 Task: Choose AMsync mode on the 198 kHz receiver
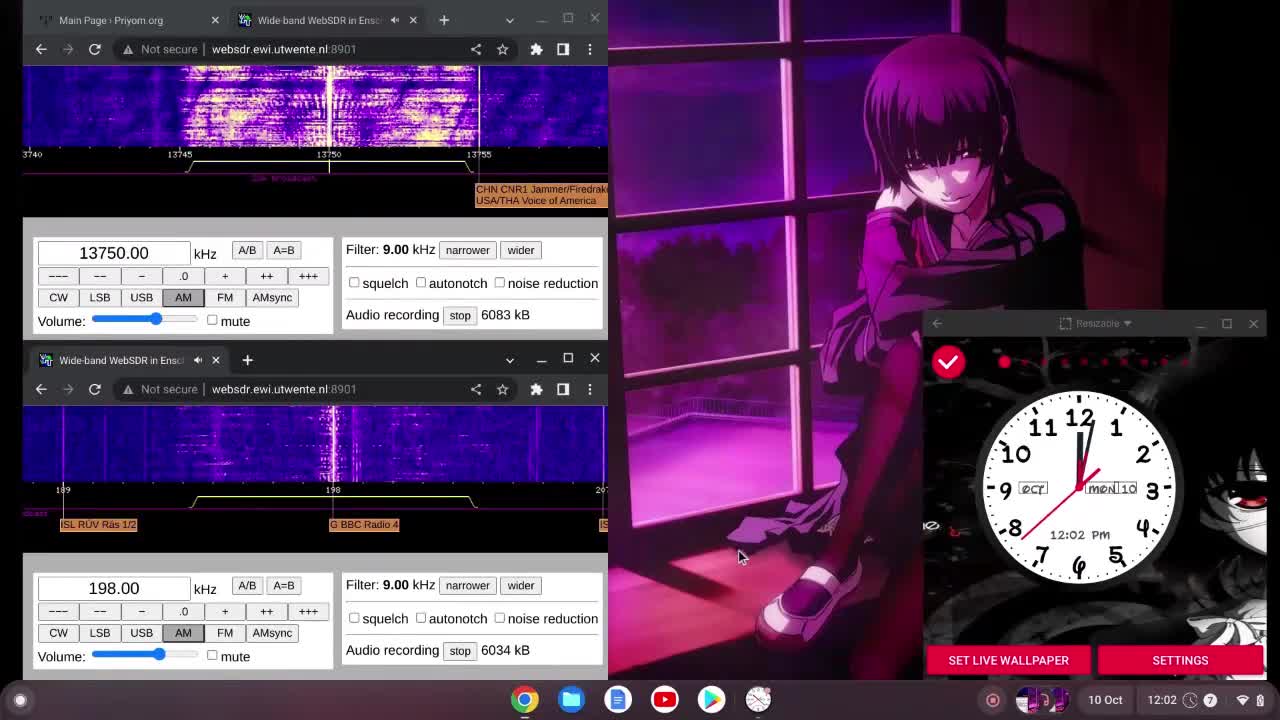[x=272, y=633]
